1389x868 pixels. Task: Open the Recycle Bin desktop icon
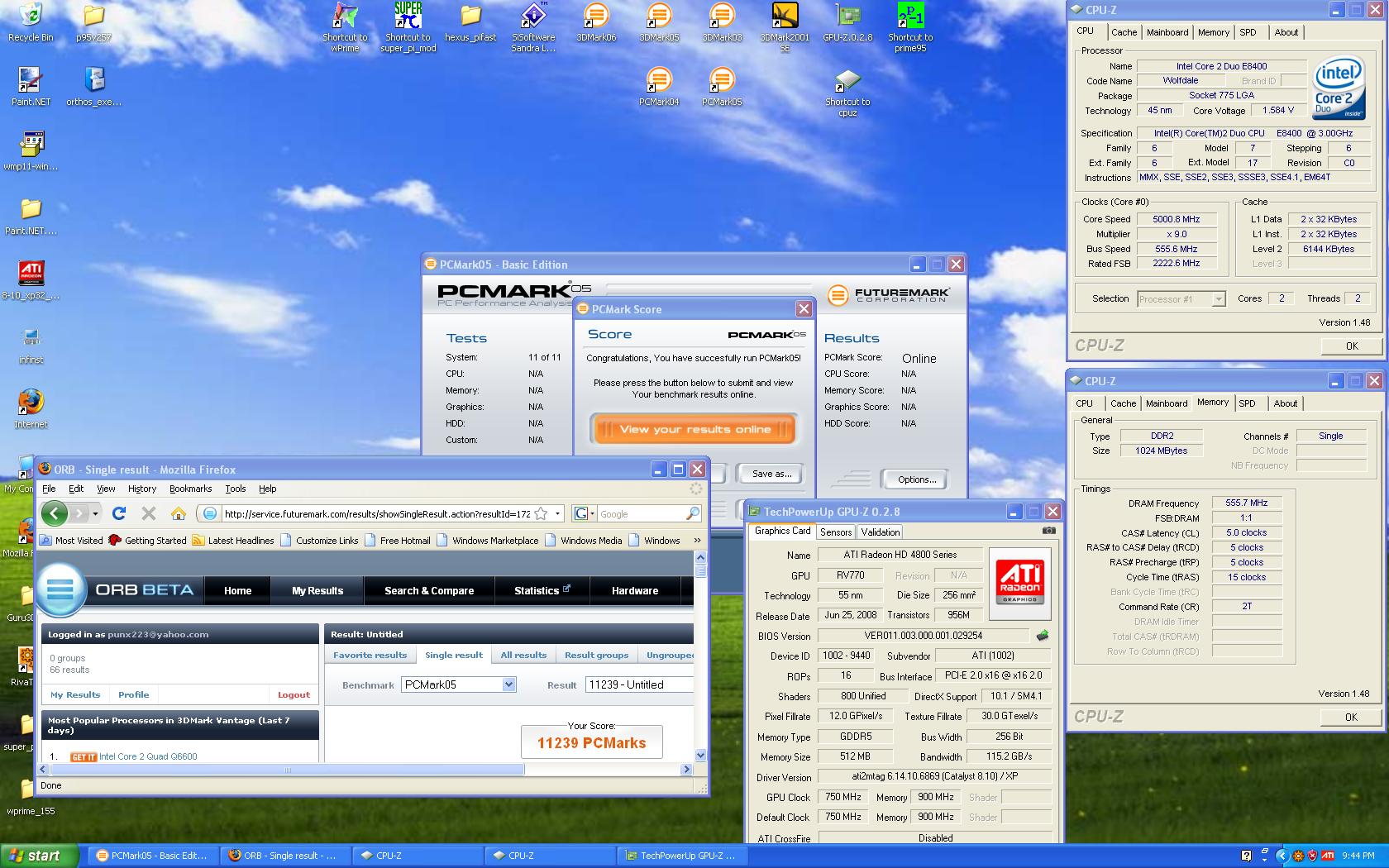coord(30,22)
